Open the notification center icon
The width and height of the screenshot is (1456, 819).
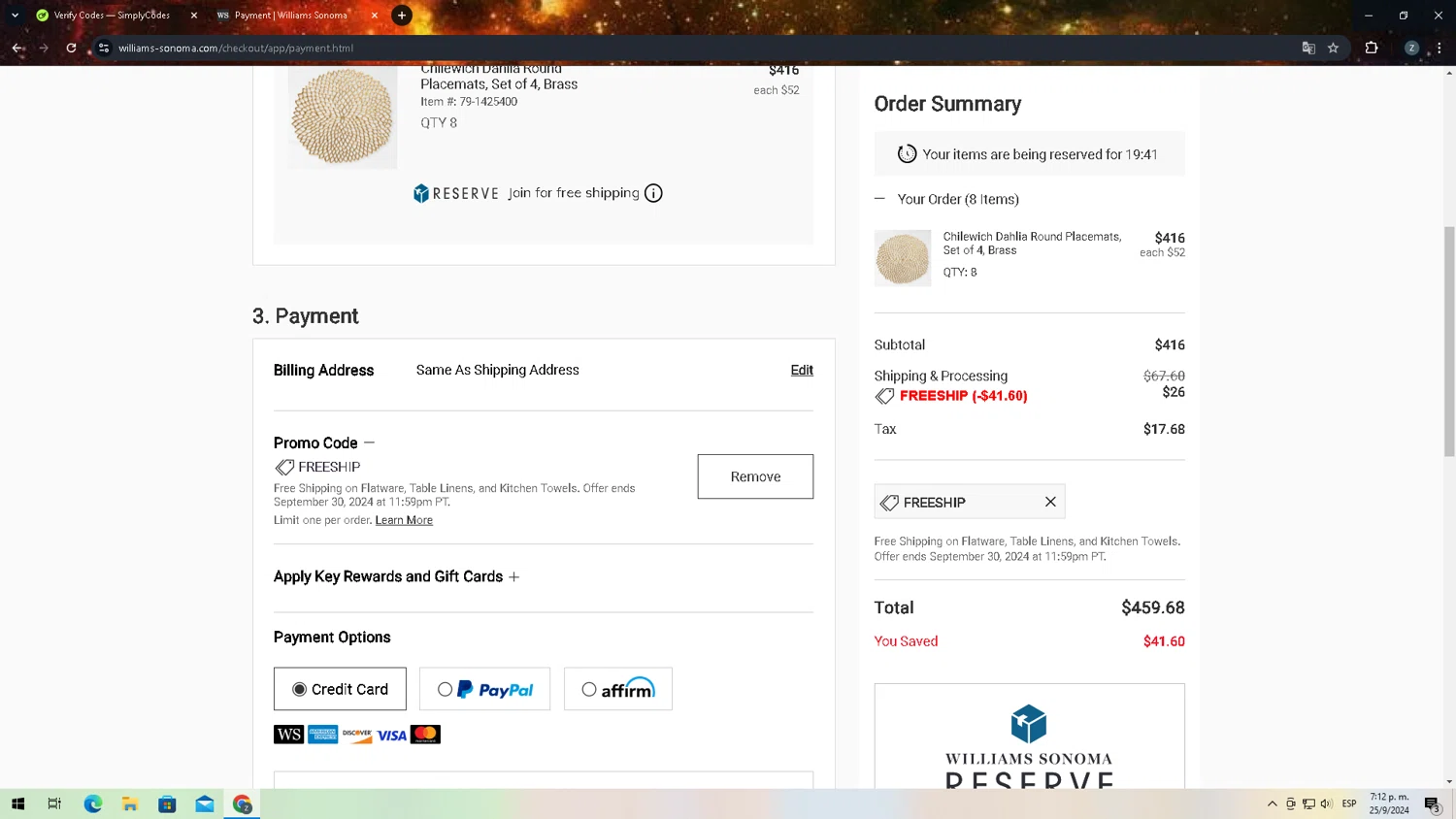1432,804
